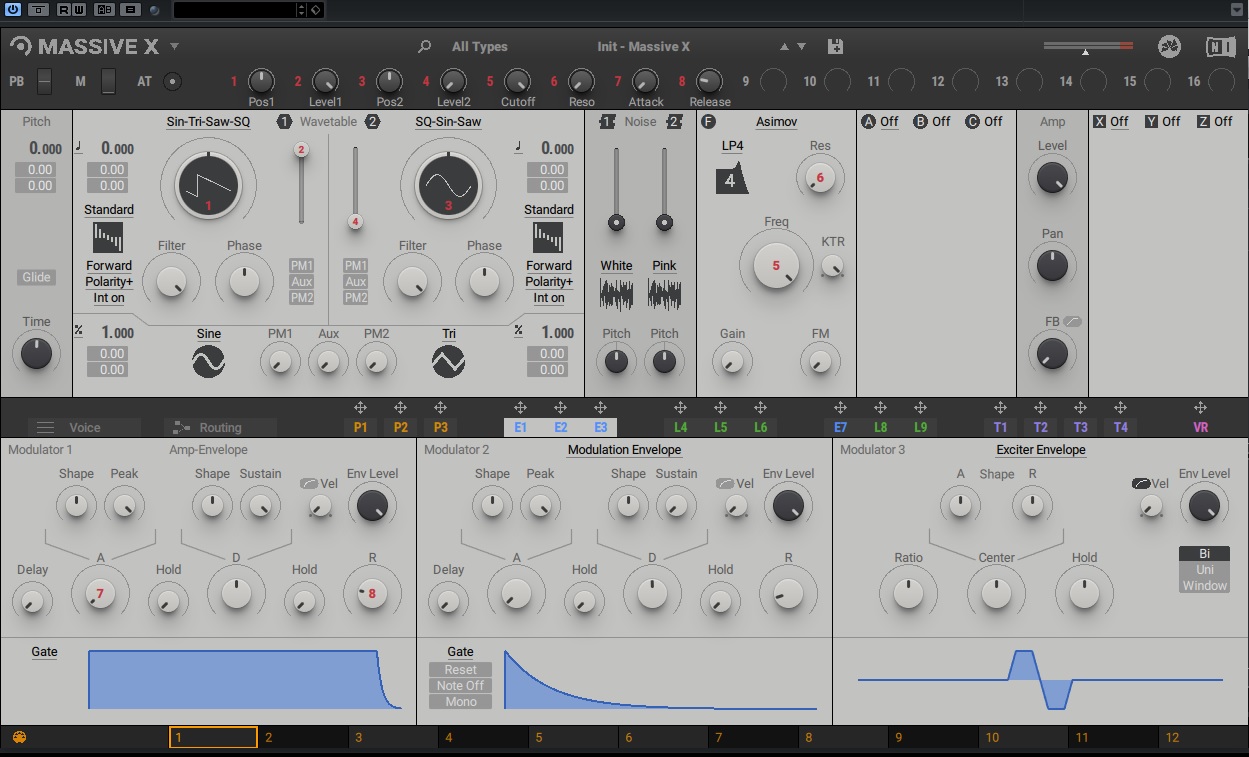
Task: Select the E1 envelope modulator tab
Action: (x=520, y=427)
